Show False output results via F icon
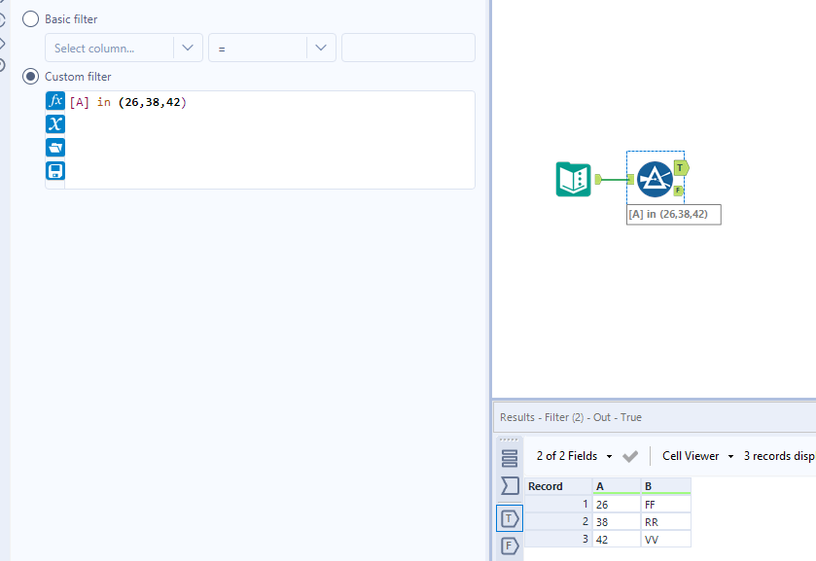The height and width of the screenshot is (561, 816). 509,546
